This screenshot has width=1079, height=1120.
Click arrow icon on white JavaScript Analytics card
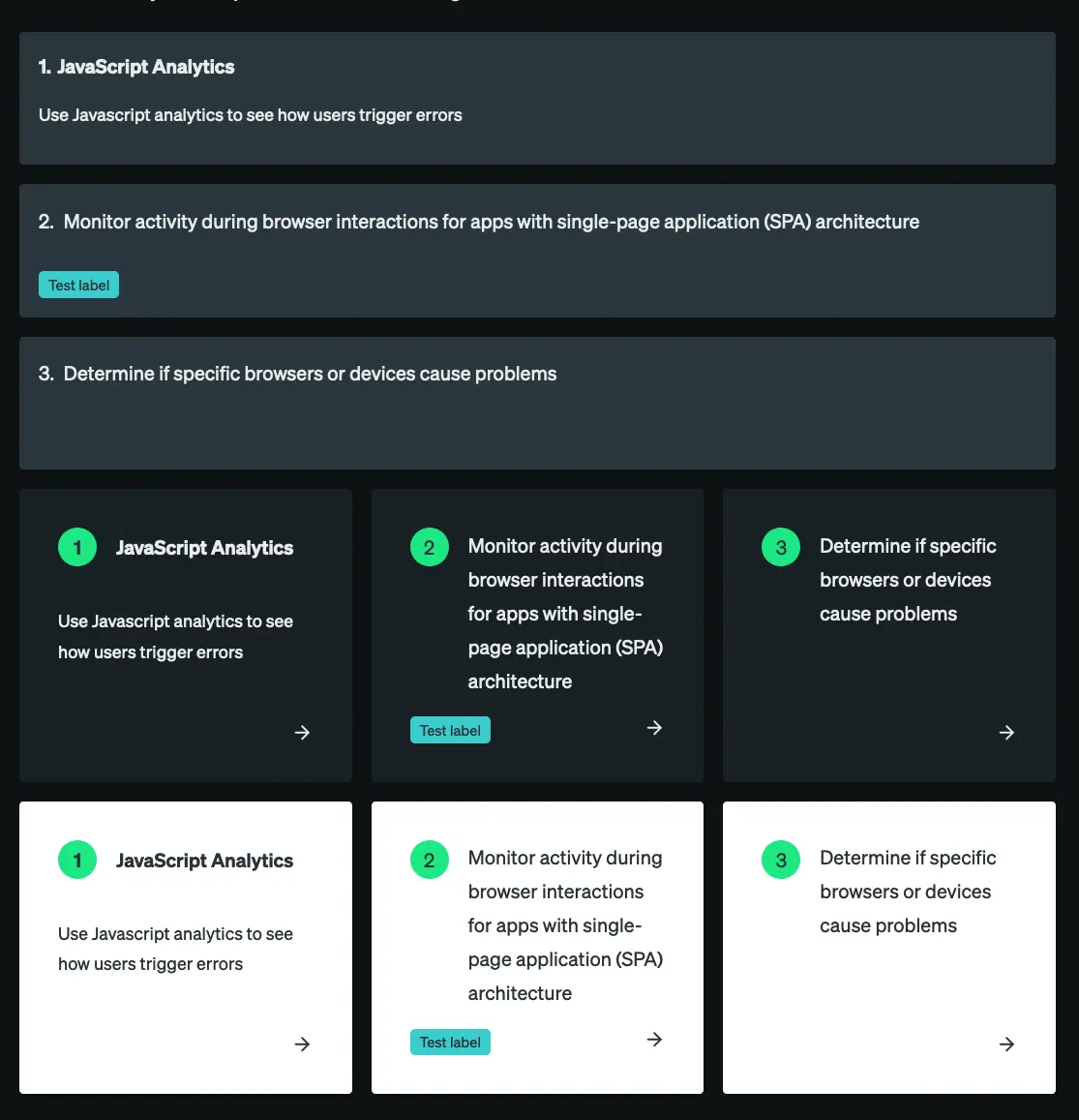(x=302, y=1044)
